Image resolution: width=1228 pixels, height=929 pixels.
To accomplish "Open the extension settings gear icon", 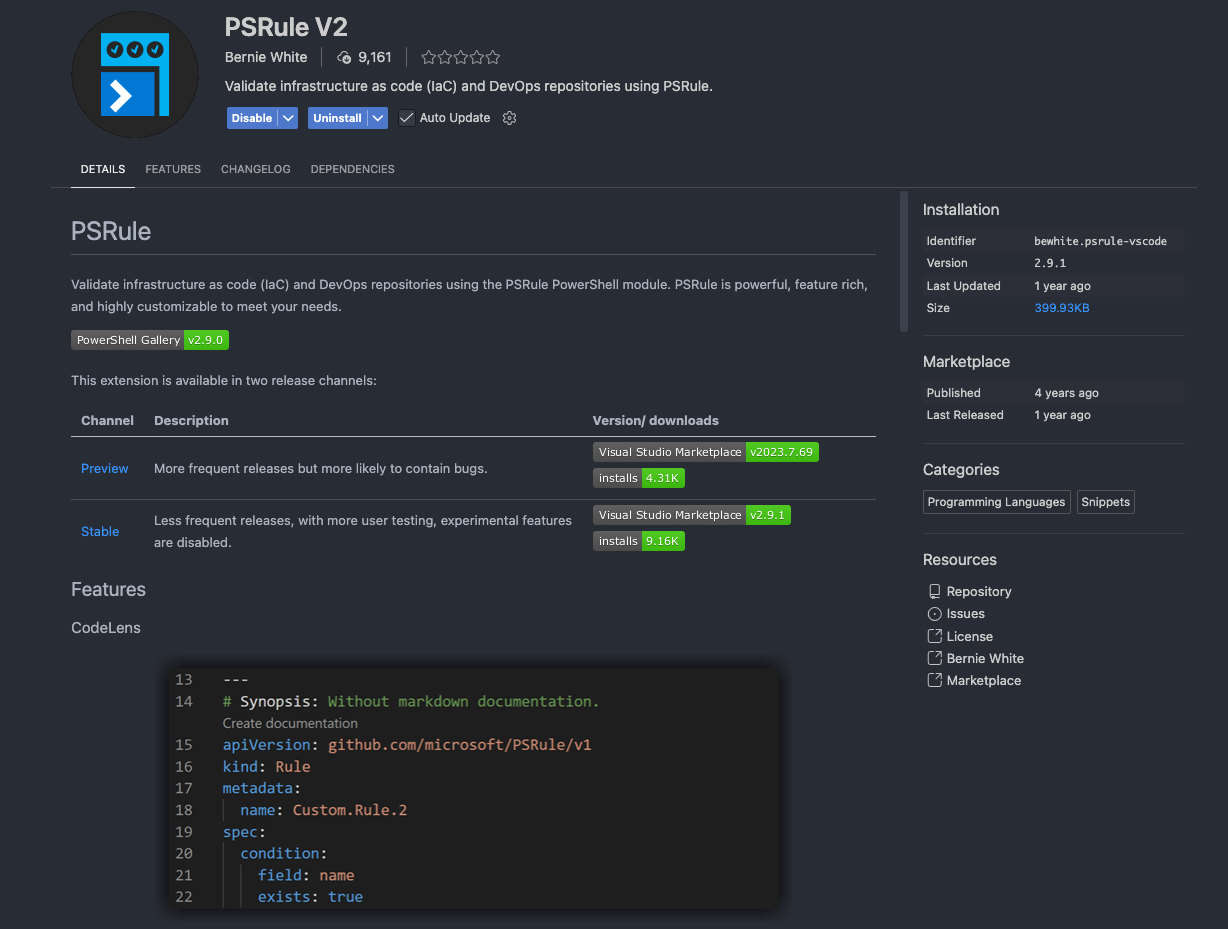I will (x=509, y=118).
